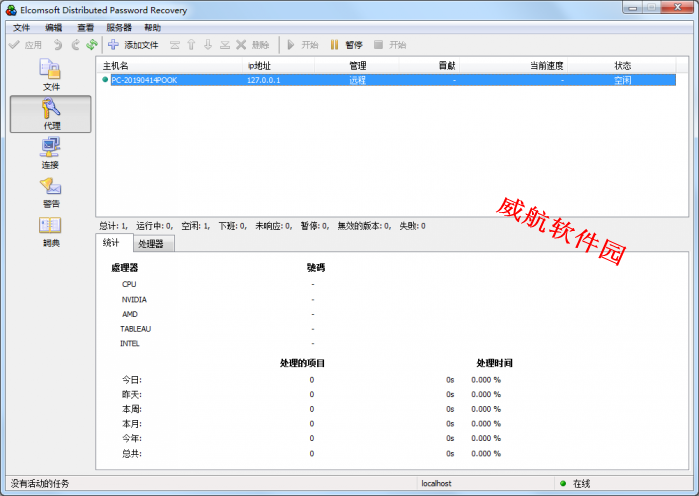The height and width of the screenshot is (496, 699).
Task: Click the 删除 button label
Action: tap(260, 45)
